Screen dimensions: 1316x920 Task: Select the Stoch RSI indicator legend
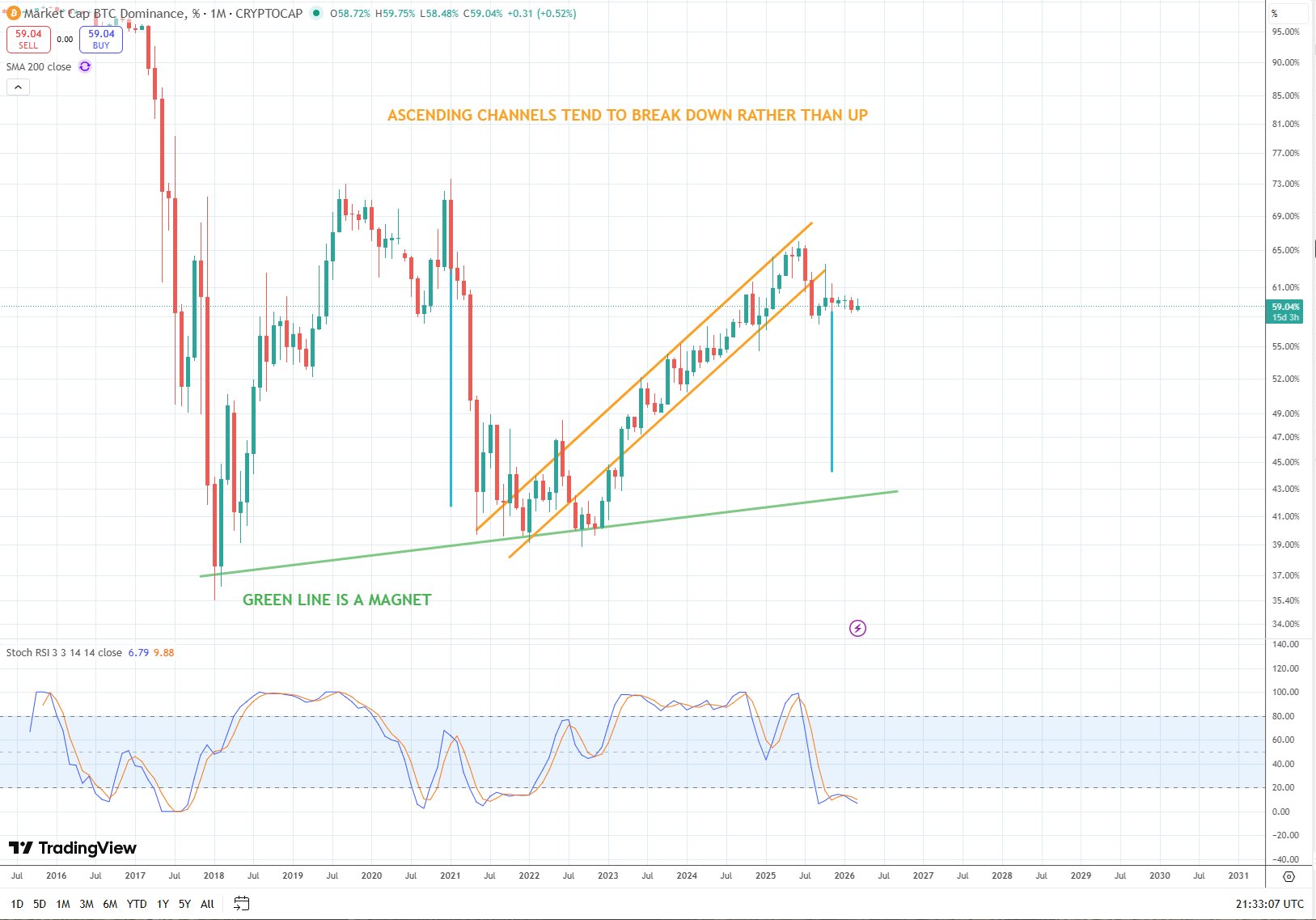(x=64, y=652)
